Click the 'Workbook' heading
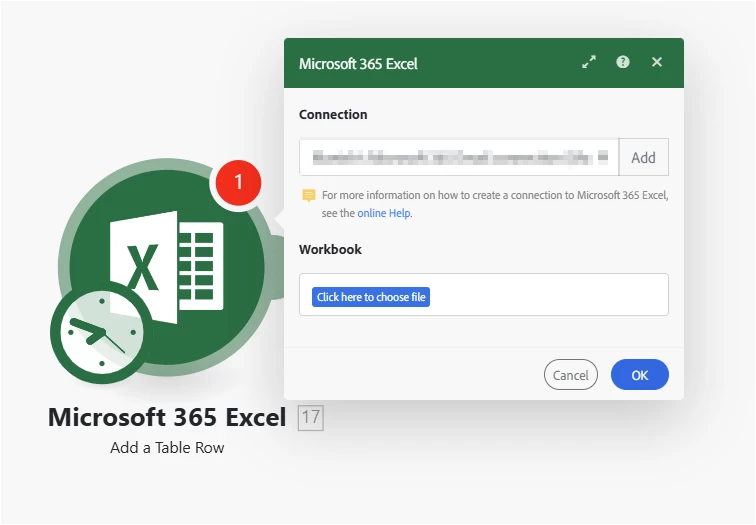Screen dimensions: 756x525 (x=330, y=249)
